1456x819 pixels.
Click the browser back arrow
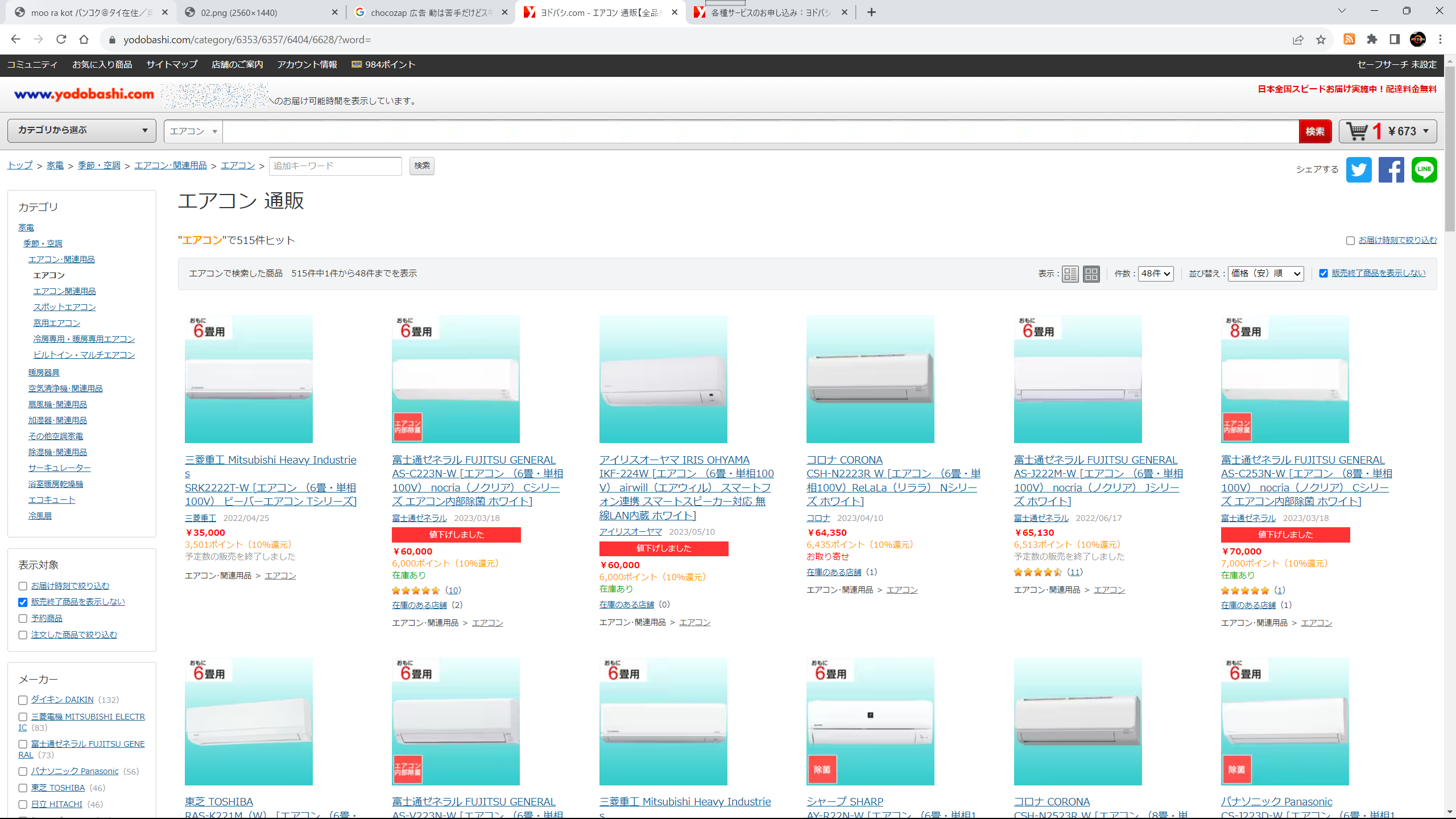click(x=15, y=39)
